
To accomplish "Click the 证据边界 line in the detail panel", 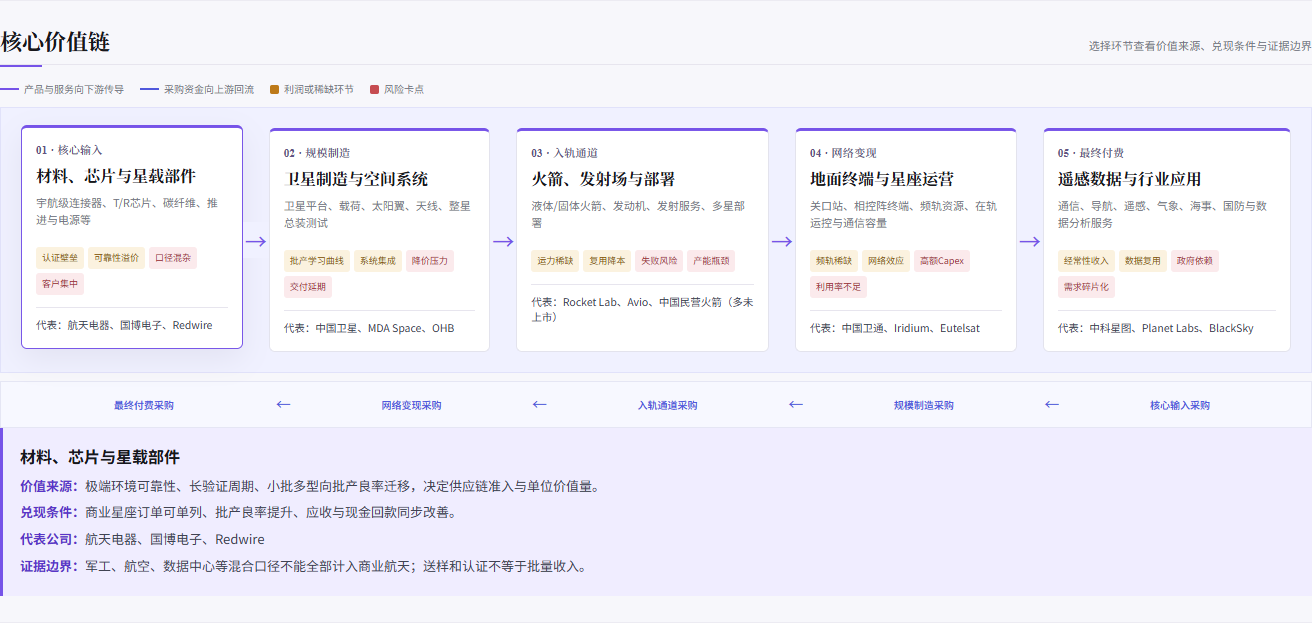I will click(x=304, y=566).
